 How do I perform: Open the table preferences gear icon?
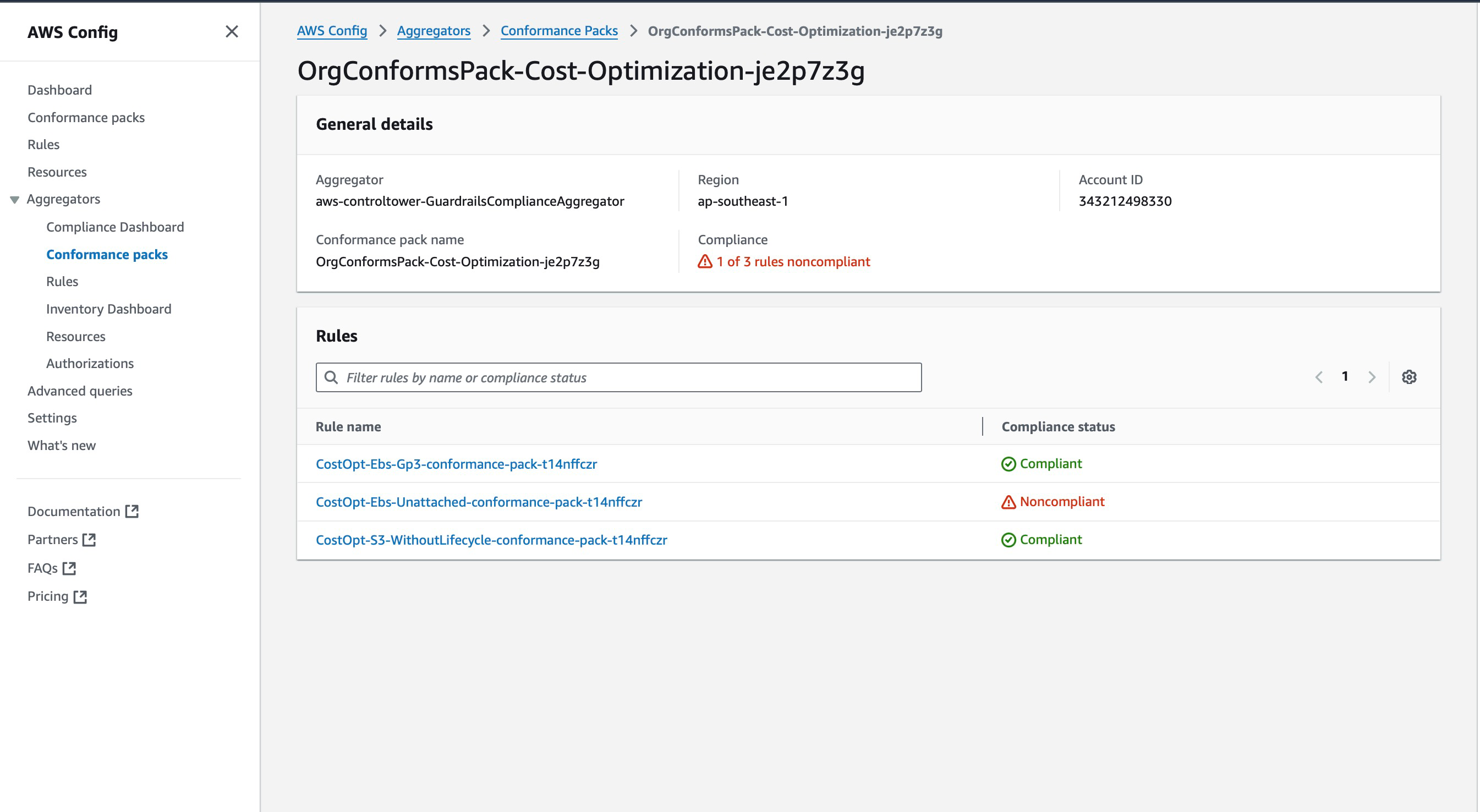tap(1409, 376)
